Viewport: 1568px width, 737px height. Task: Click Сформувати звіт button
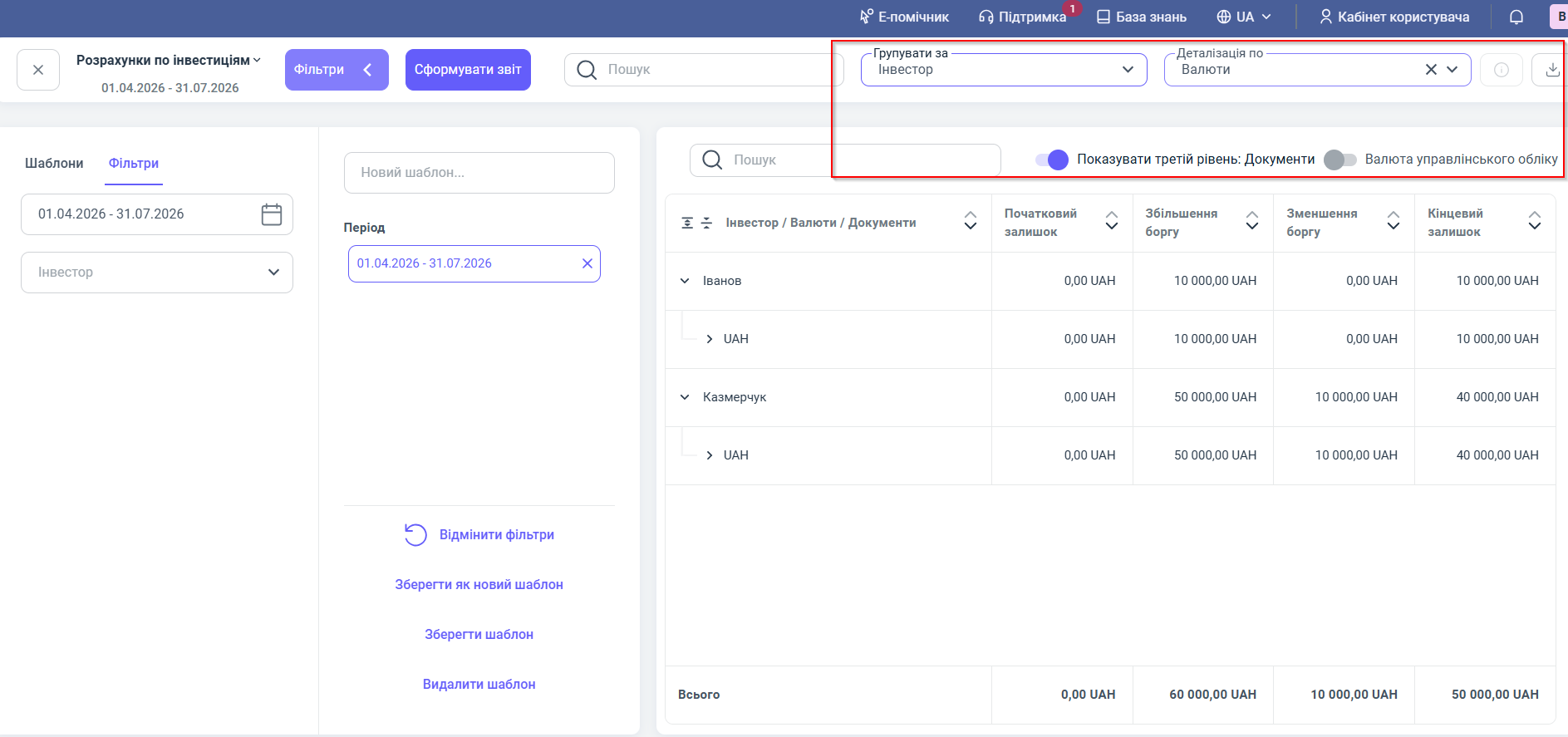[x=468, y=70]
